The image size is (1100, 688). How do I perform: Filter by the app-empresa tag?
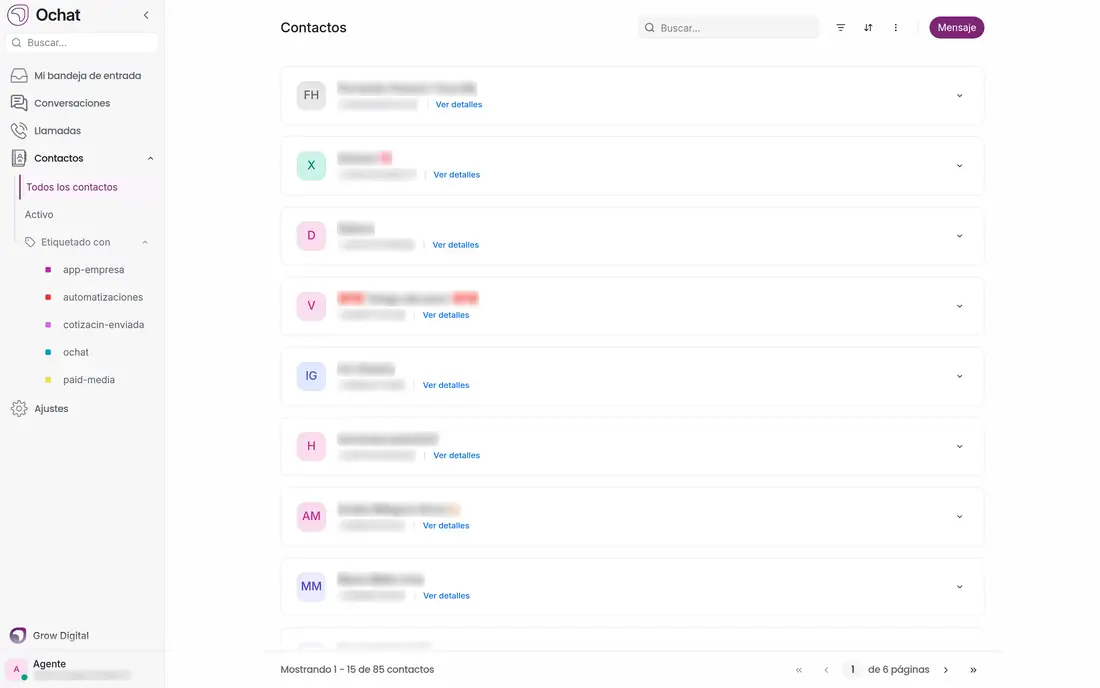93,269
